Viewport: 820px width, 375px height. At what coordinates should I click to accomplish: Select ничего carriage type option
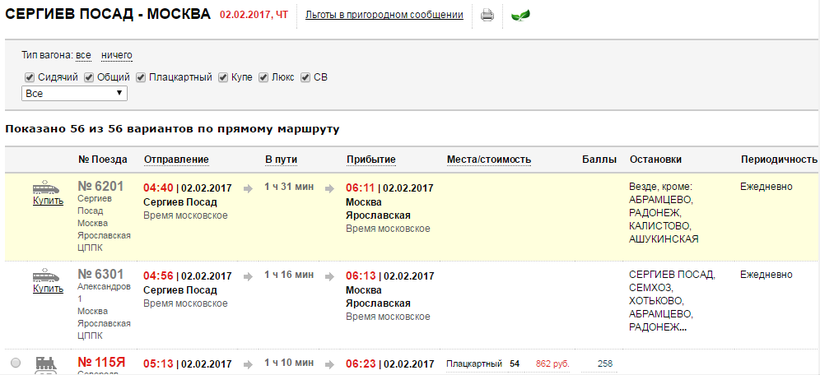117,55
